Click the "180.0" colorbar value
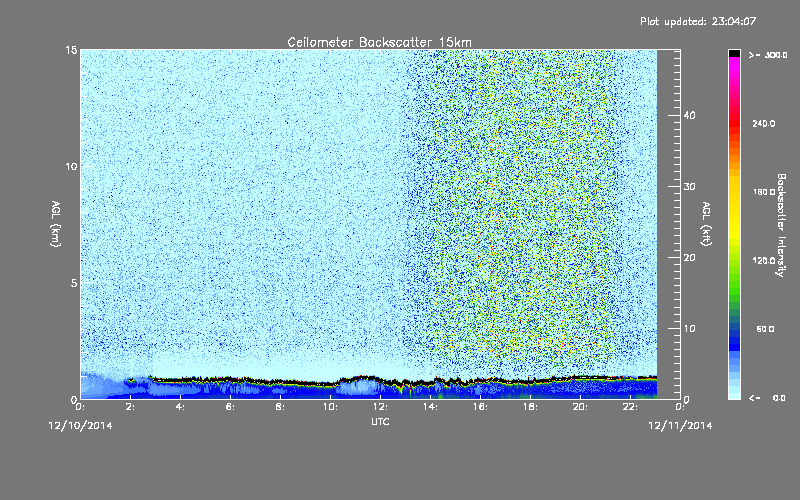Screen dimensions: 800x500 pyautogui.click(x=764, y=192)
